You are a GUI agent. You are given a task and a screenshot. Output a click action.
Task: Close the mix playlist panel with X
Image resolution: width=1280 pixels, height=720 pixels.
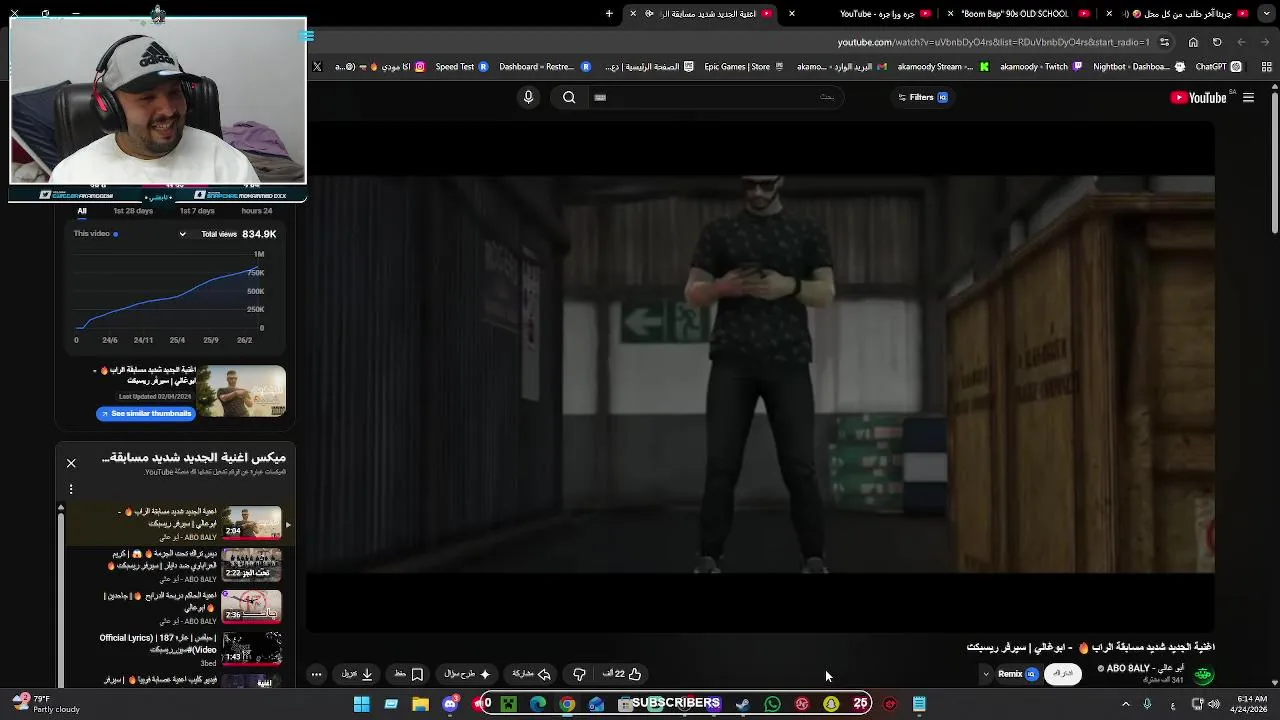pyautogui.click(x=71, y=463)
